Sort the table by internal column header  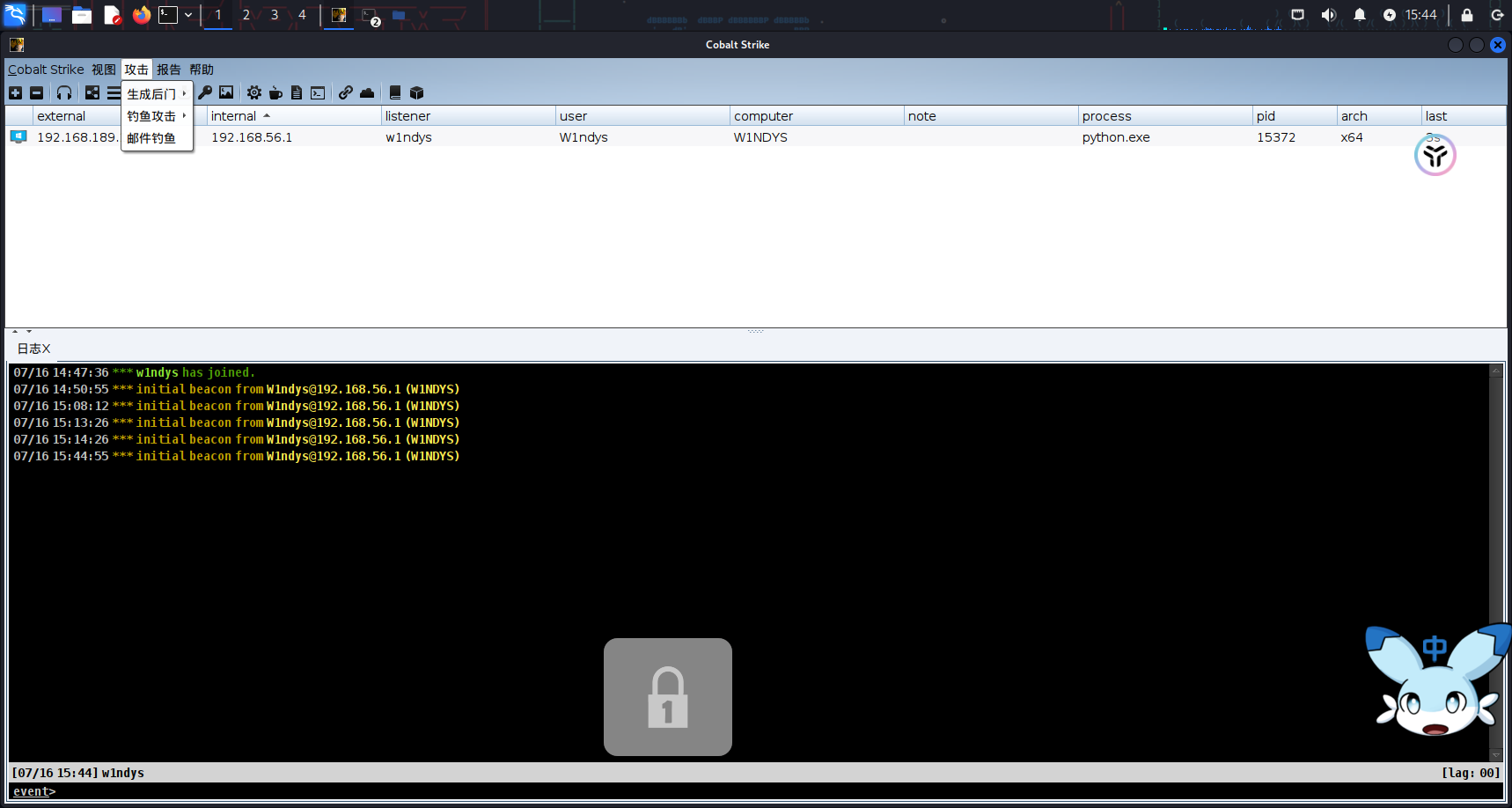234,116
